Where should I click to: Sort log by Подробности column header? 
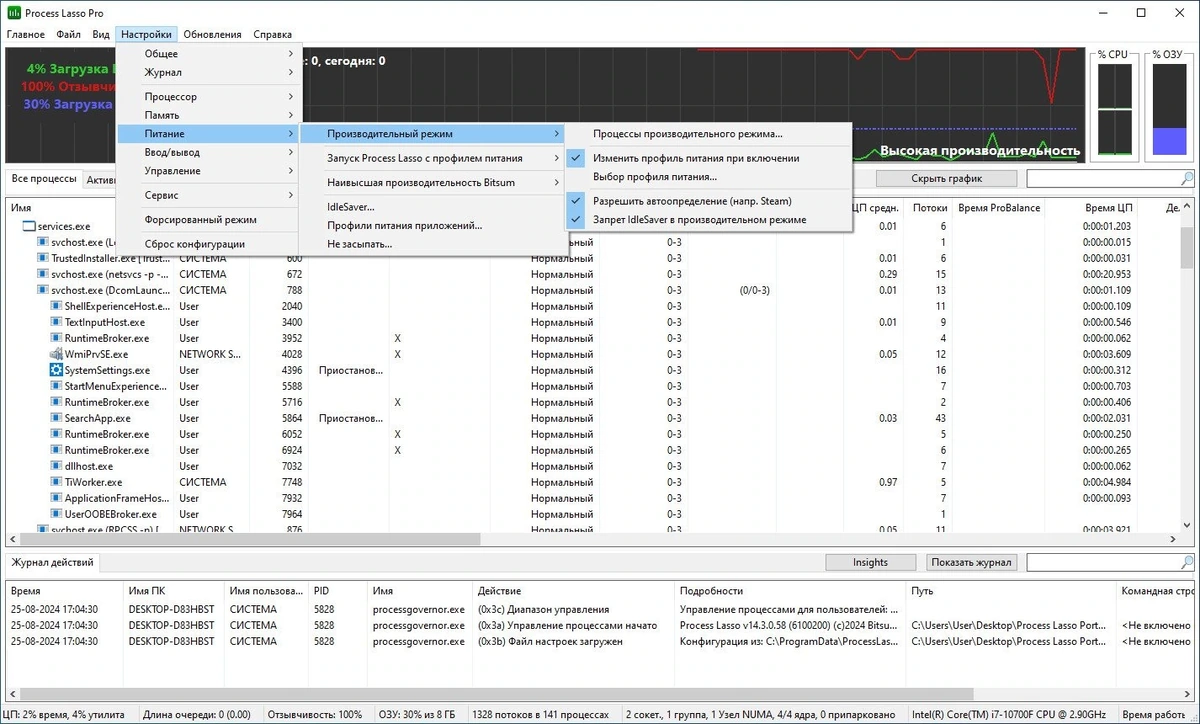tap(789, 591)
